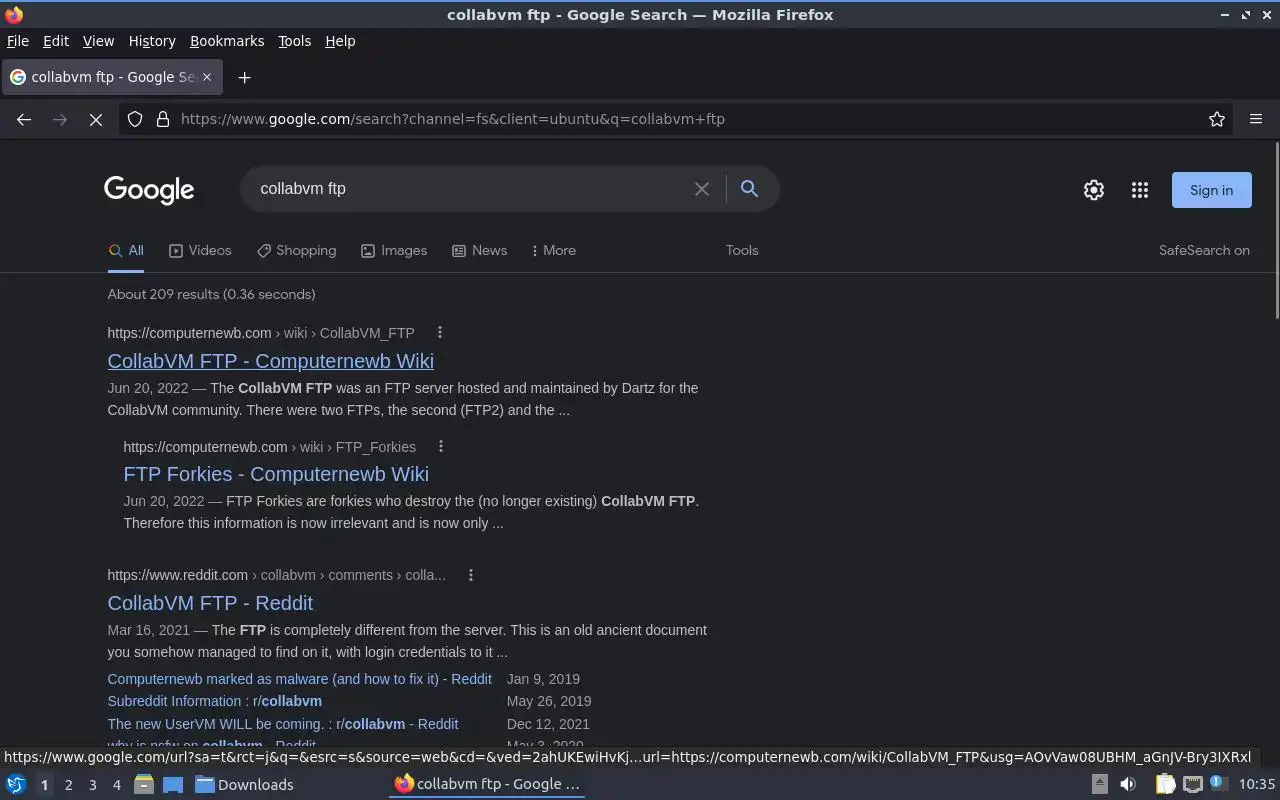1280x800 pixels.
Task: Open Subreddit Information r/collabvm link
Action: tap(214, 701)
